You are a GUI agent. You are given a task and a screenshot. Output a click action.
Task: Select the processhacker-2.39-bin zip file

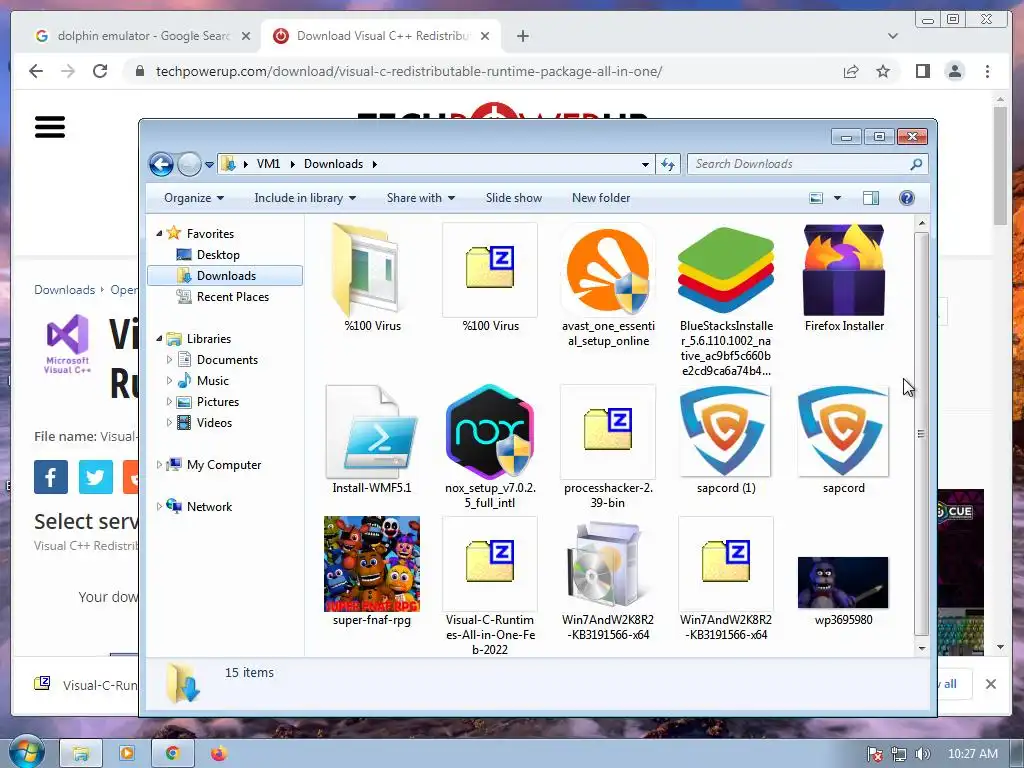pyautogui.click(x=608, y=432)
